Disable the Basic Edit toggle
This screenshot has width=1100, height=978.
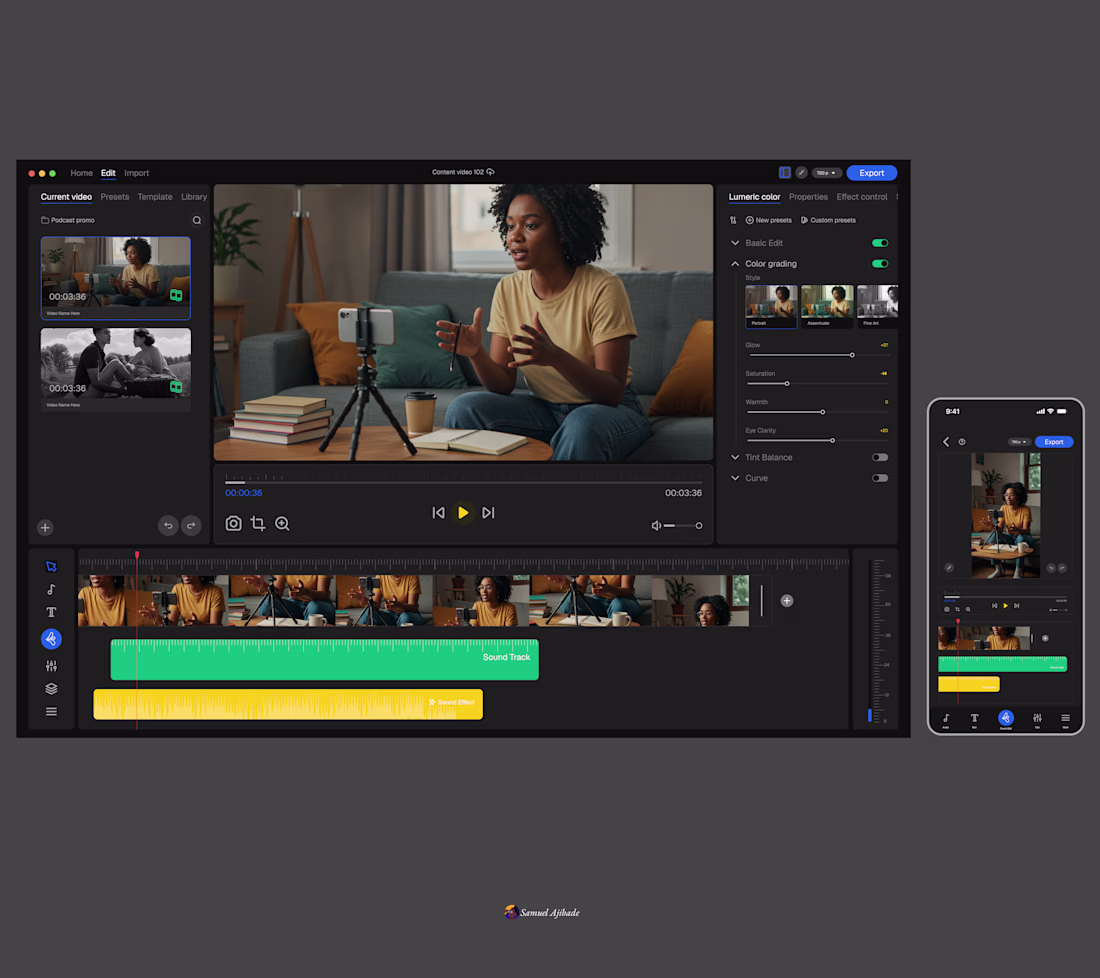click(x=880, y=243)
